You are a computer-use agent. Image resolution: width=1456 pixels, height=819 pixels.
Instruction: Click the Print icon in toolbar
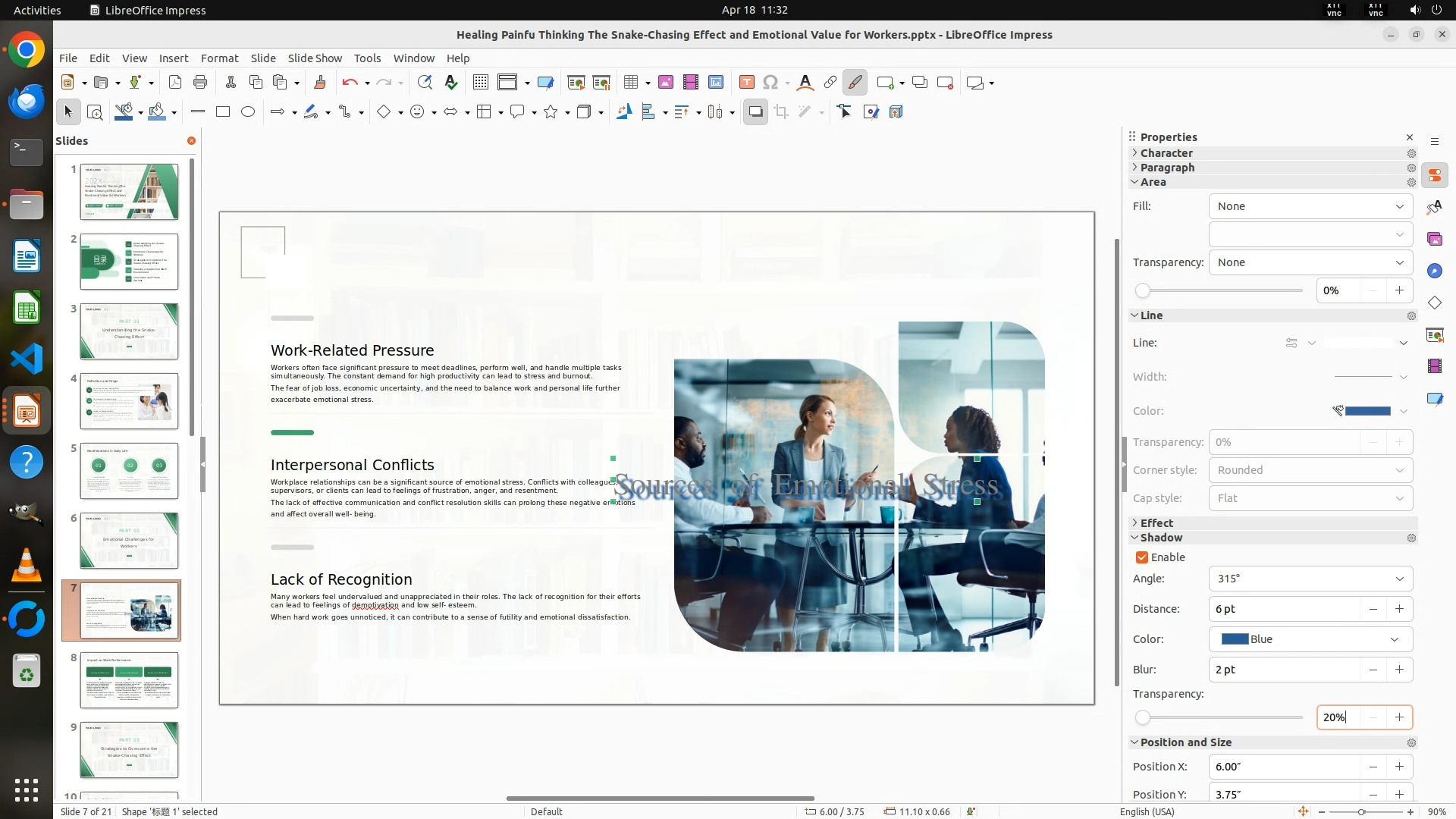tap(200, 83)
